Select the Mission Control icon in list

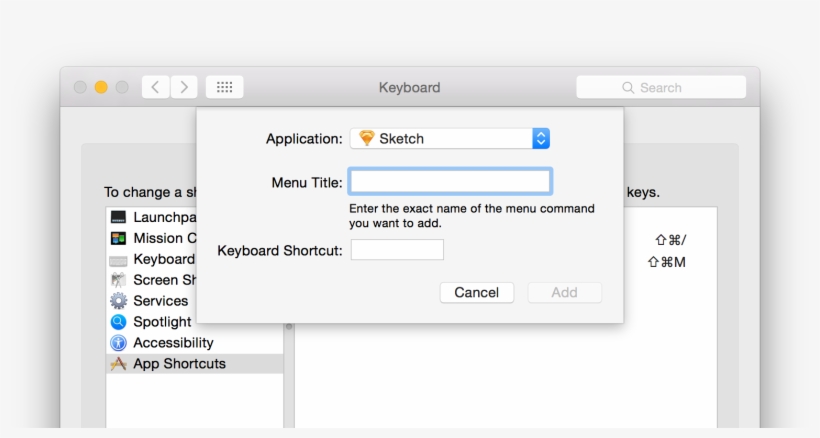[x=118, y=238]
